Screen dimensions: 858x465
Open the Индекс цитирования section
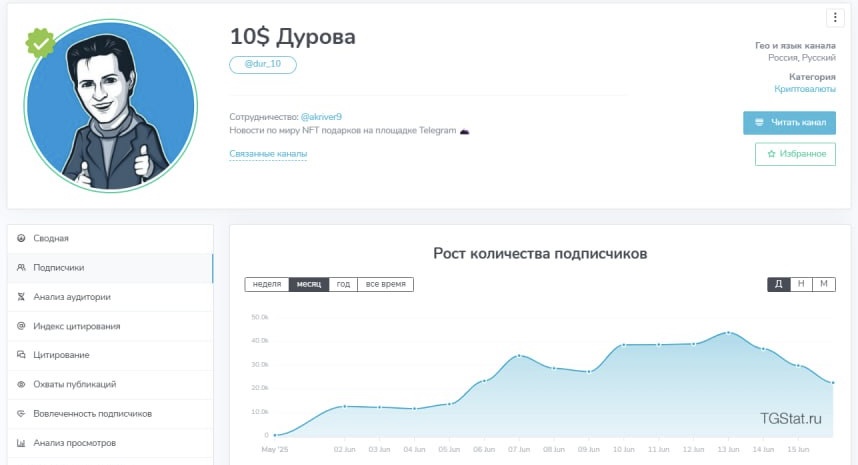[110, 326]
